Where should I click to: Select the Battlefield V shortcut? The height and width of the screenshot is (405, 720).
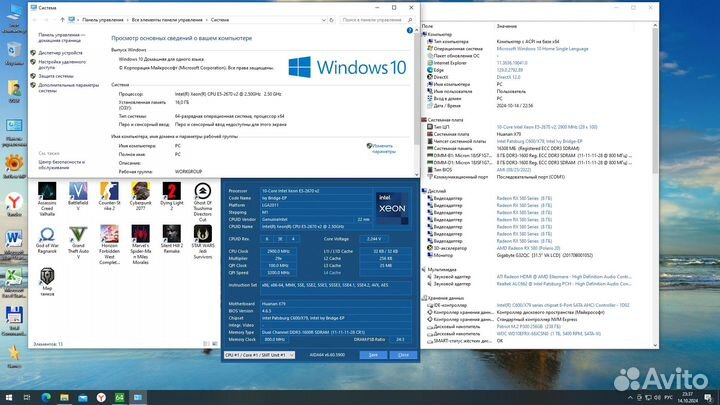click(78, 196)
